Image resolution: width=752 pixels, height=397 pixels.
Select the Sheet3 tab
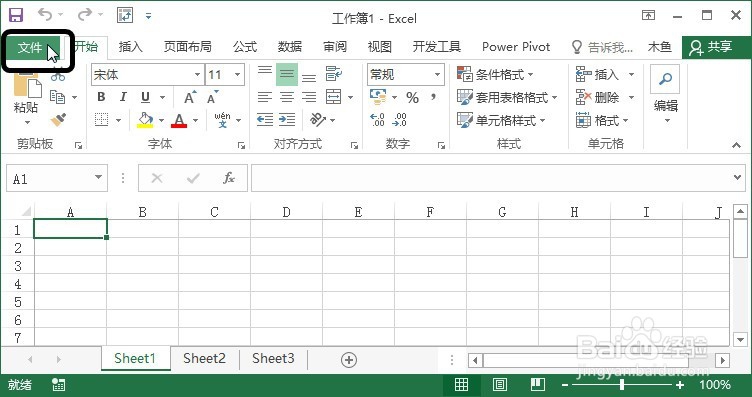273,359
